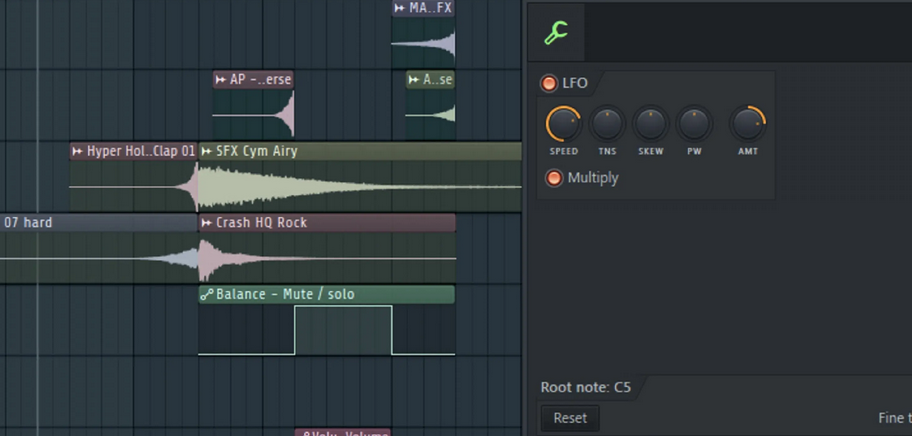912x436 pixels.
Task: Open the Crash HQ Rock clip menu icon
Action: pyautogui.click(x=206, y=223)
